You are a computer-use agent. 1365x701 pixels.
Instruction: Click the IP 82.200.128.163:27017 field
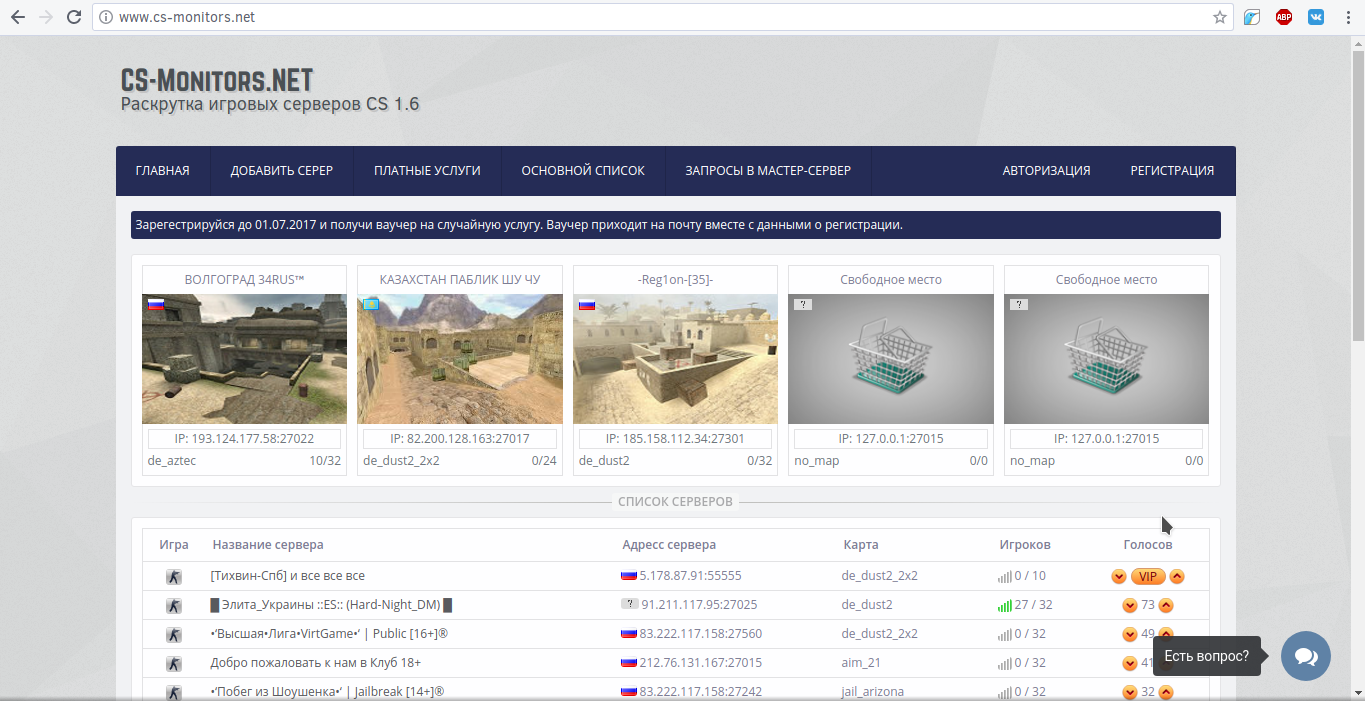pos(460,439)
